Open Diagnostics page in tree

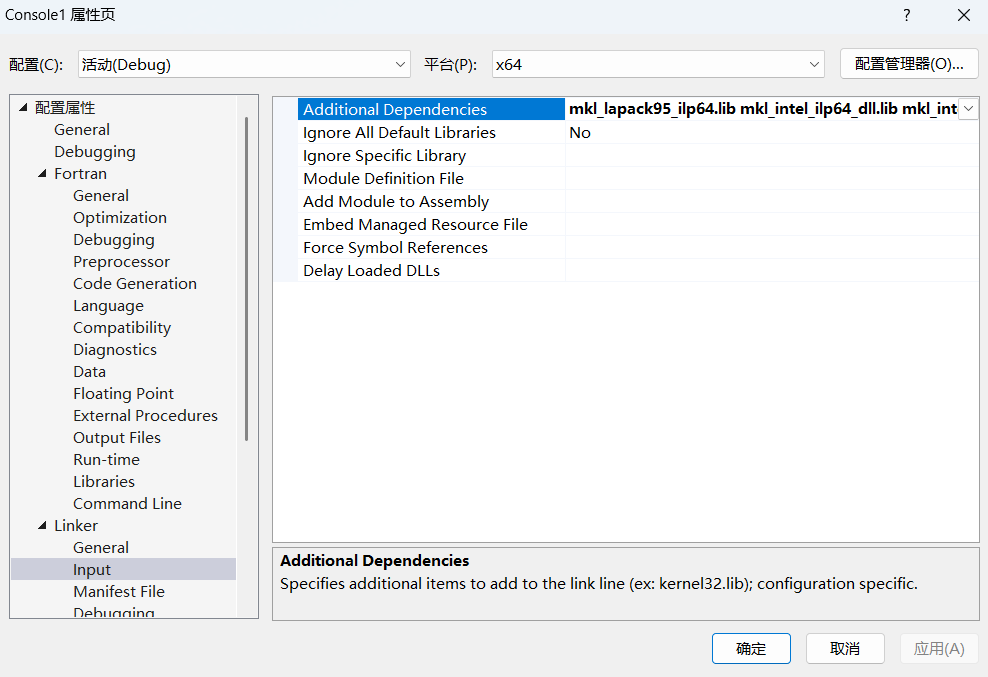pos(115,350)
